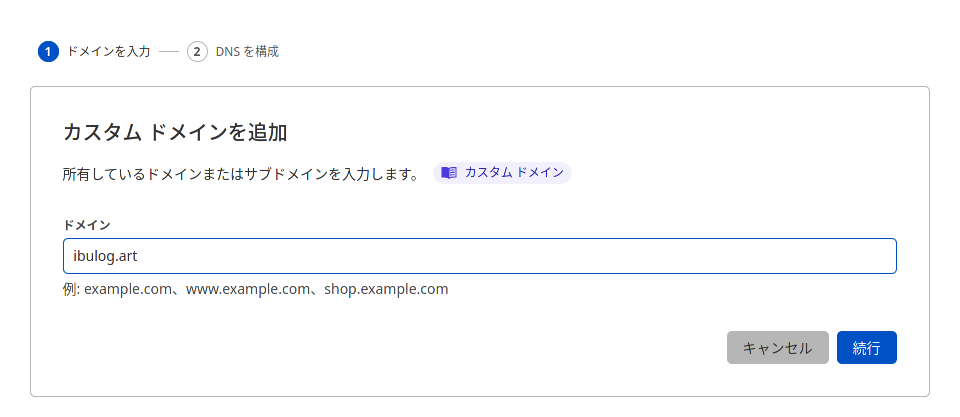Image resolution: width=960 pixels, height=417 pixels.
Task: Click the book icon beside カスタム ドメイン
Action: pos(449,173)
